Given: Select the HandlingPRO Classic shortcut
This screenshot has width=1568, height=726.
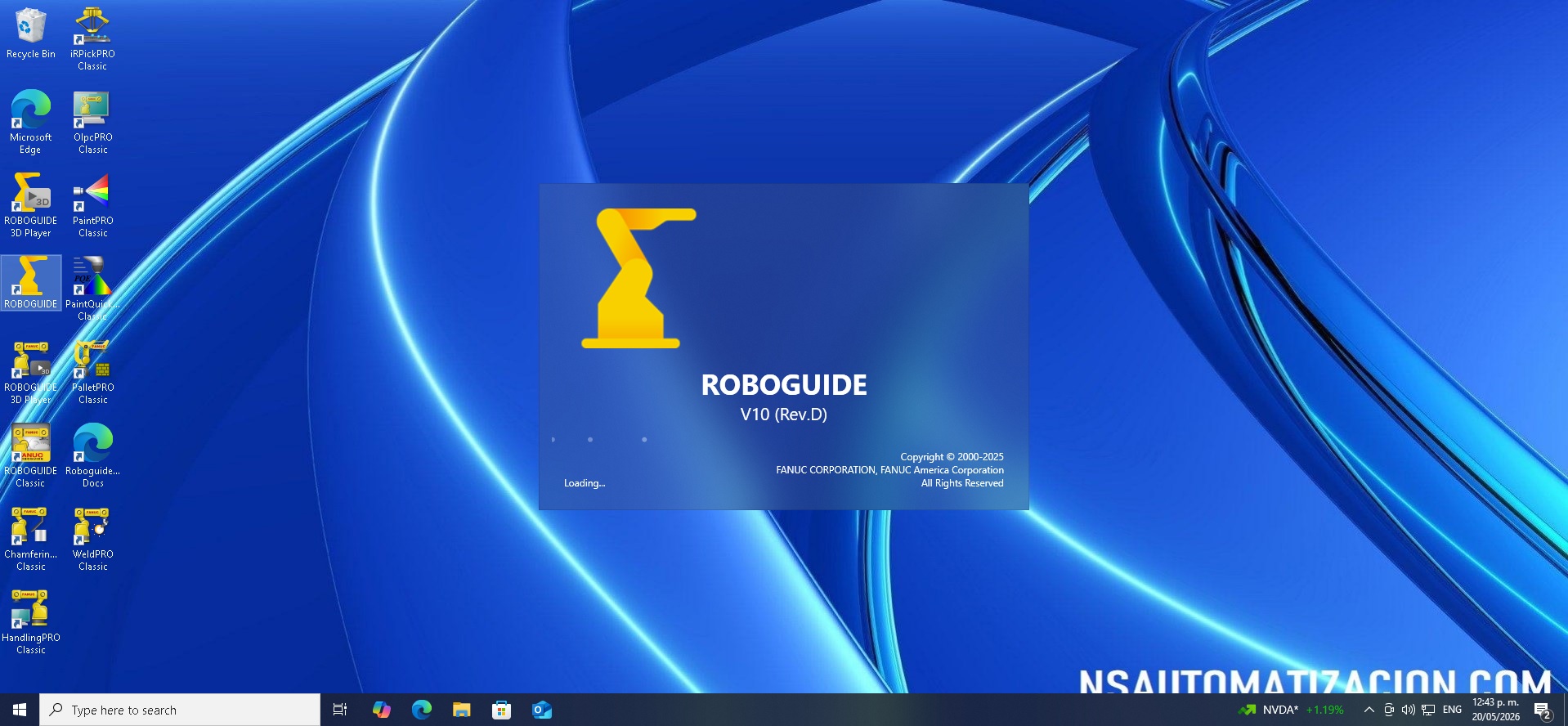Looking at the screenshot, I should 30,622.
